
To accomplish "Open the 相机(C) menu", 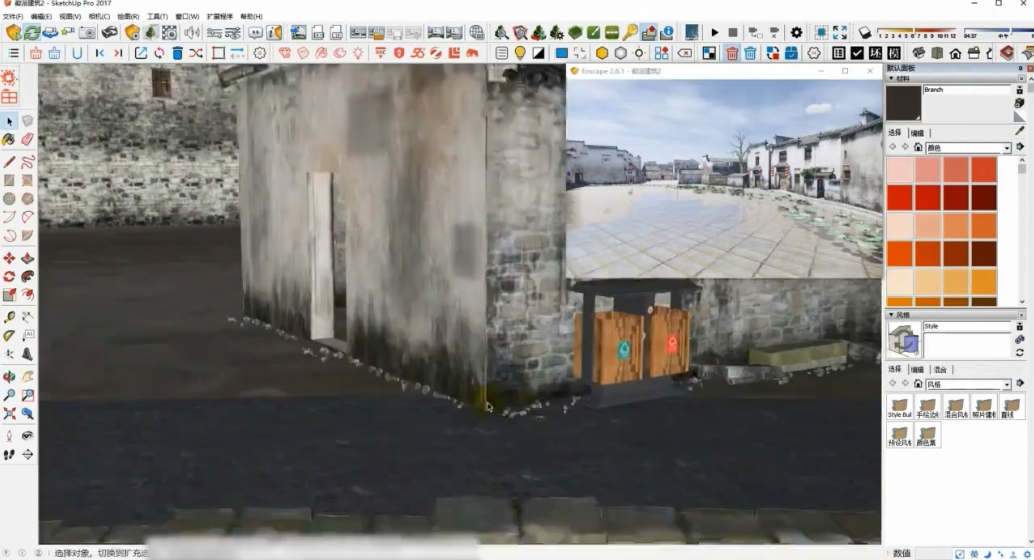I will (99, 16).
